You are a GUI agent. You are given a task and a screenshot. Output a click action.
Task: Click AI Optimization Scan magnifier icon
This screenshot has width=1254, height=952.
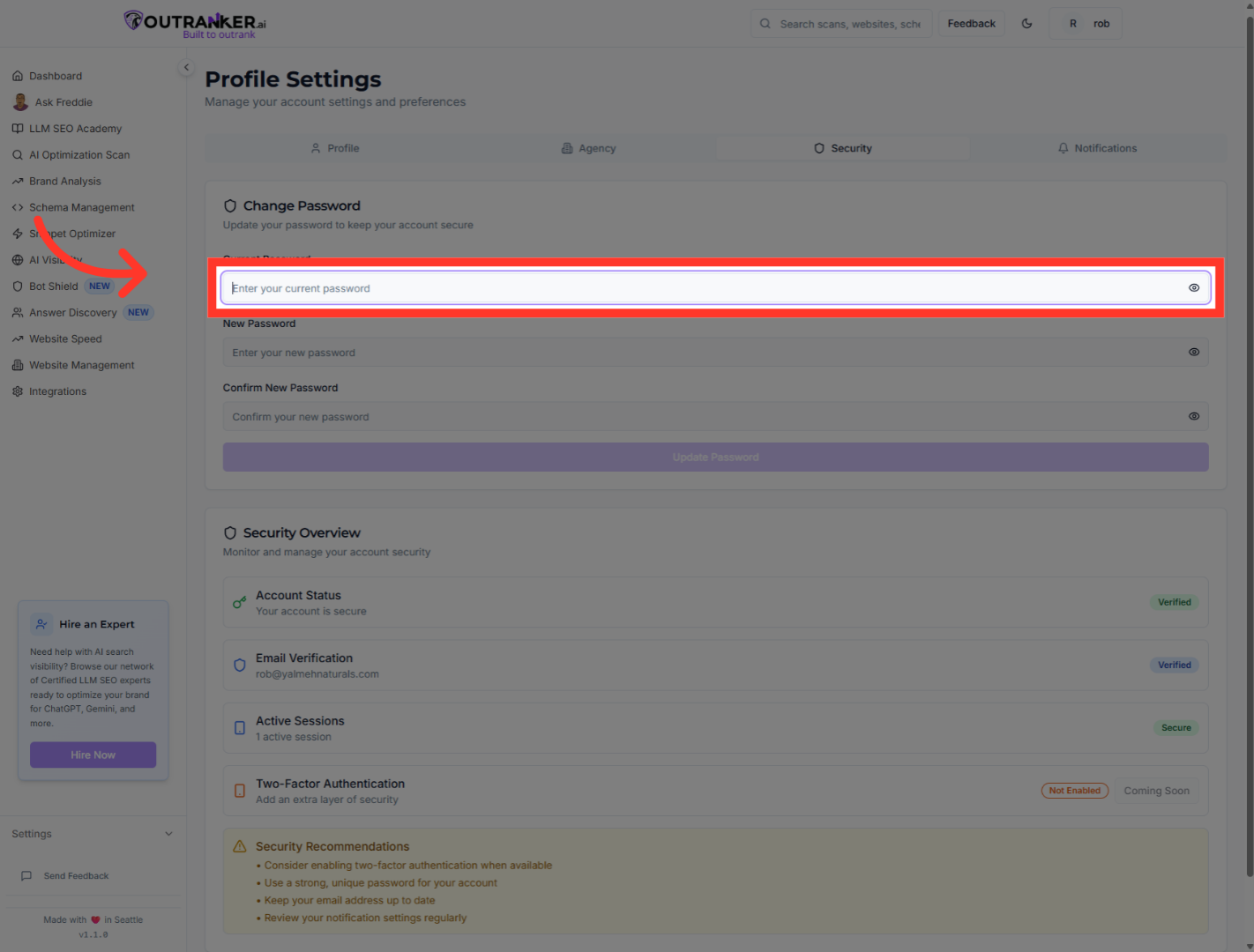(x=18, y=155)
